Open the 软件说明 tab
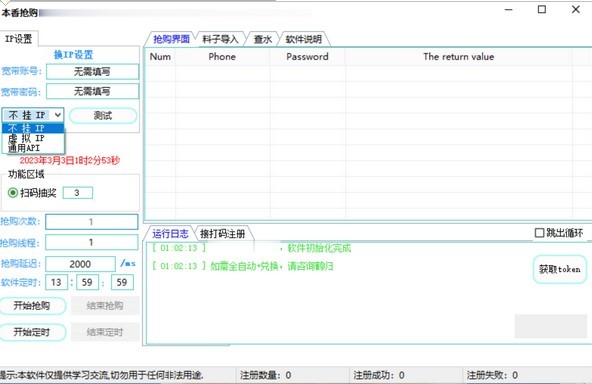Screen dimensions: 592x384 point(304,39)
